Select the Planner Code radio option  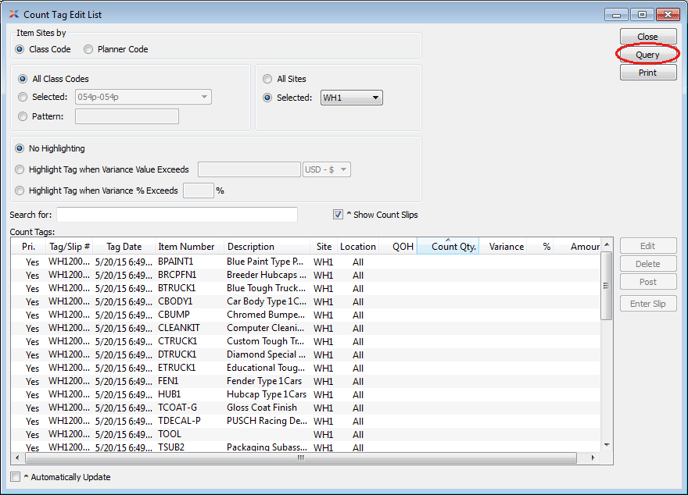[x=89, y=49]
